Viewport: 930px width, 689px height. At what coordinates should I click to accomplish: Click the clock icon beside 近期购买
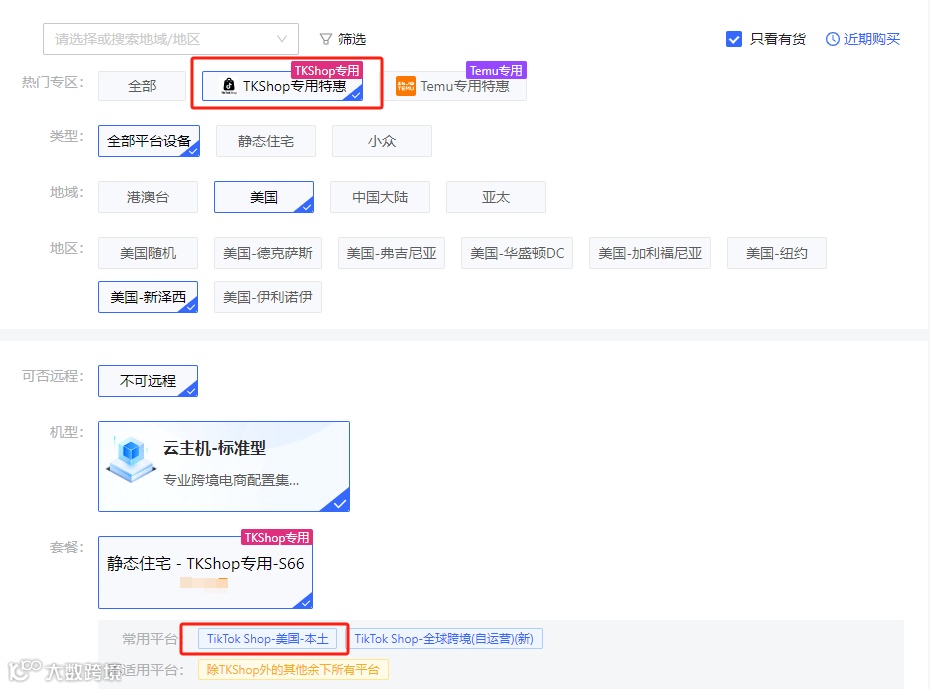click(x=833, y=39)
